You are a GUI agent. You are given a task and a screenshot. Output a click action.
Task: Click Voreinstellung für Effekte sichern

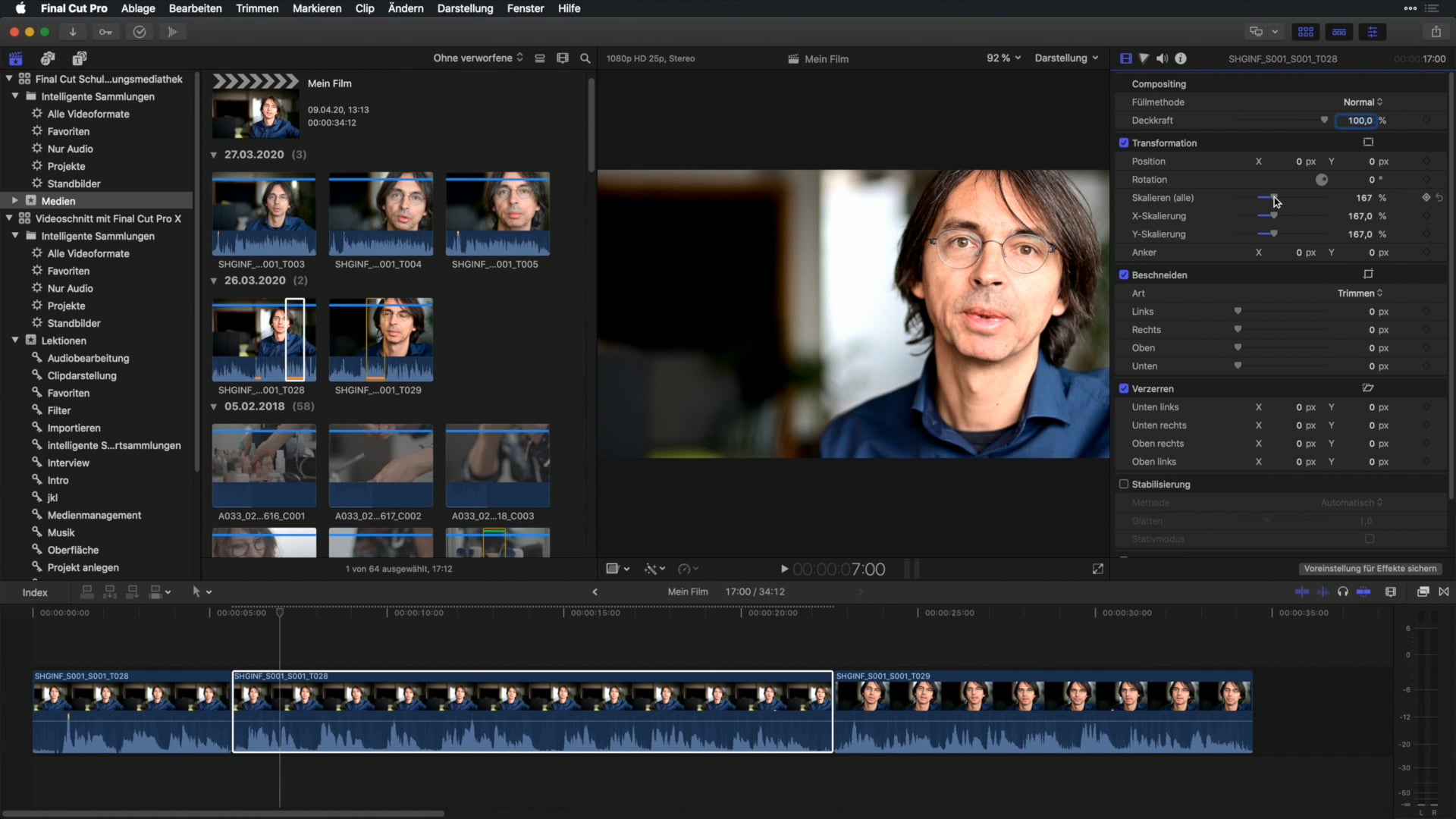pyautogui.click(x=1370, y=568)
